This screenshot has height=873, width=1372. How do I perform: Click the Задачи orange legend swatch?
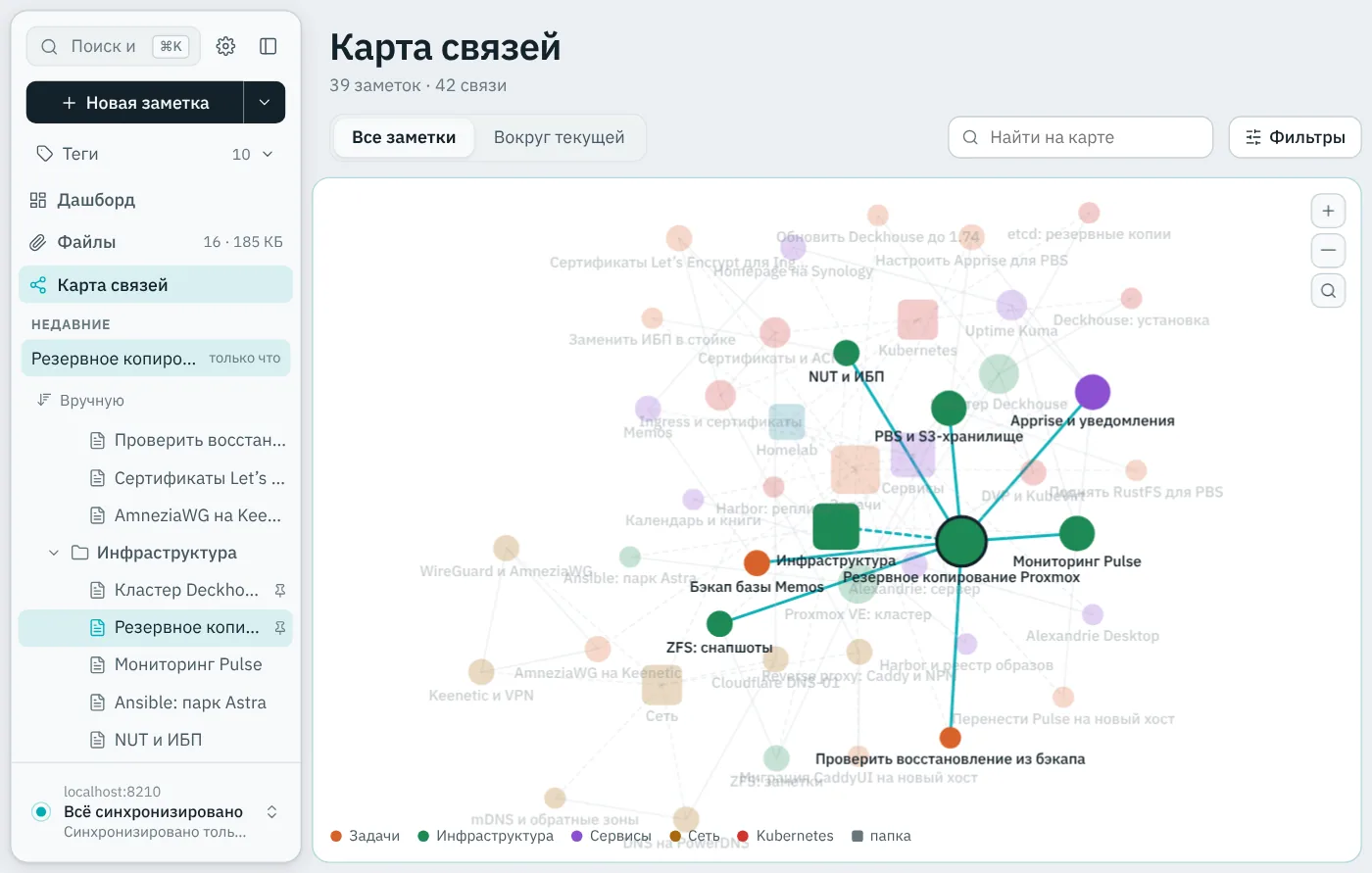pos(336,836)
